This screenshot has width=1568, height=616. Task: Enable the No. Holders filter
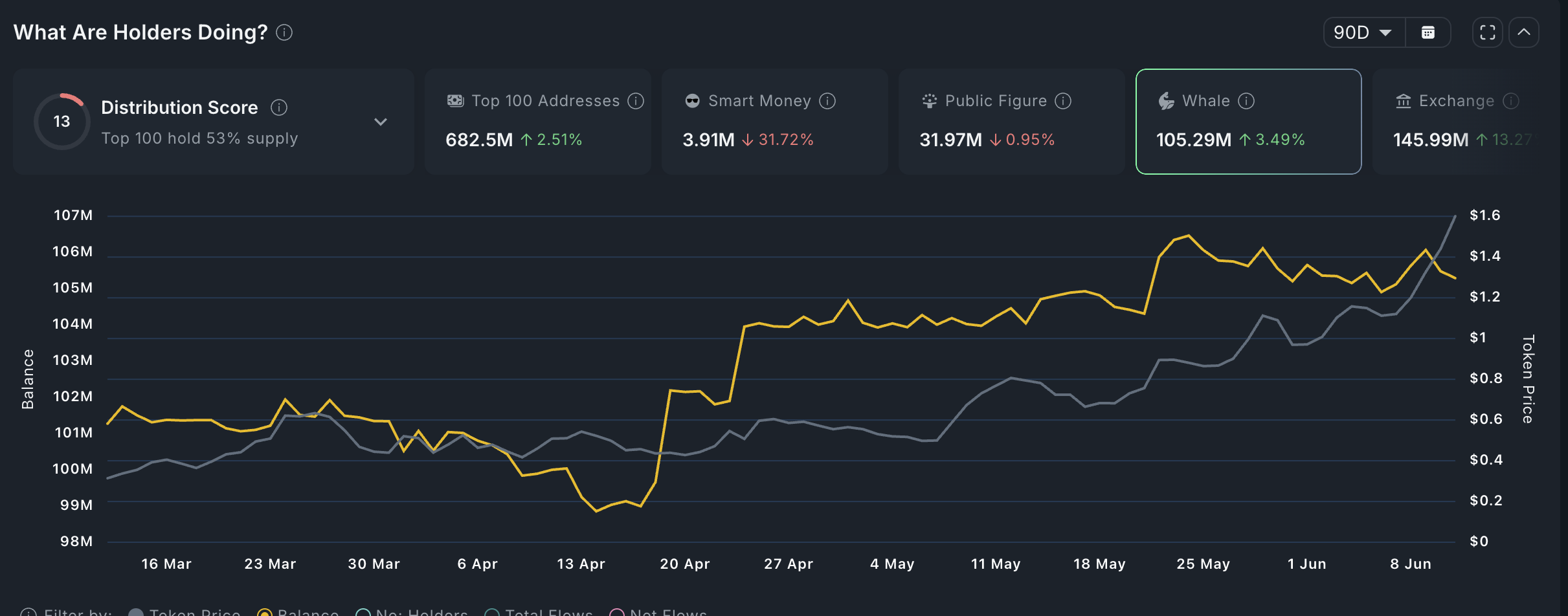(x=412, y=611)
